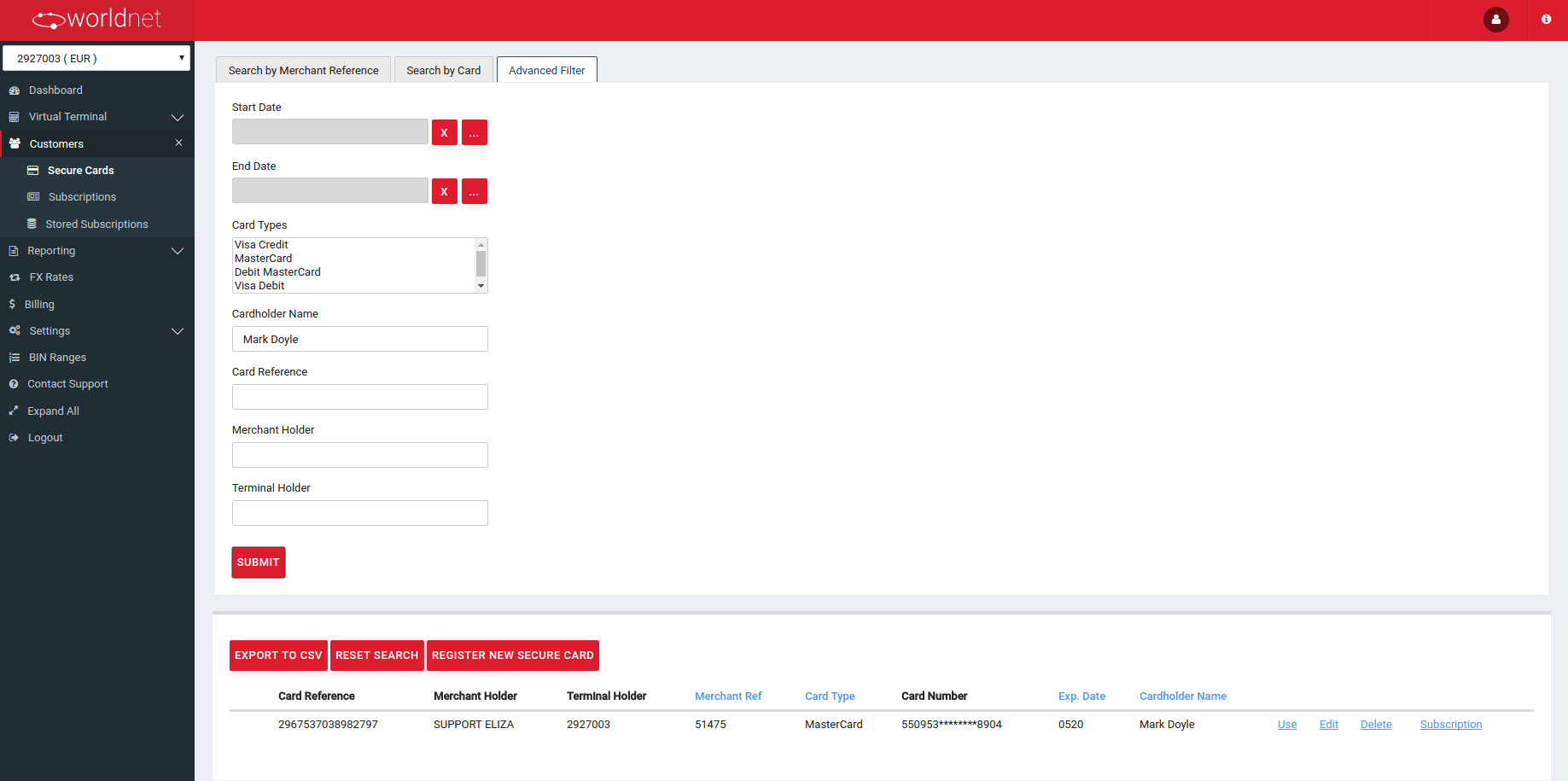Open the 2927003 (EUR) terminal dropdown
The height and width of the screenshot is (781, 1568).
click(x=96, y=58)
